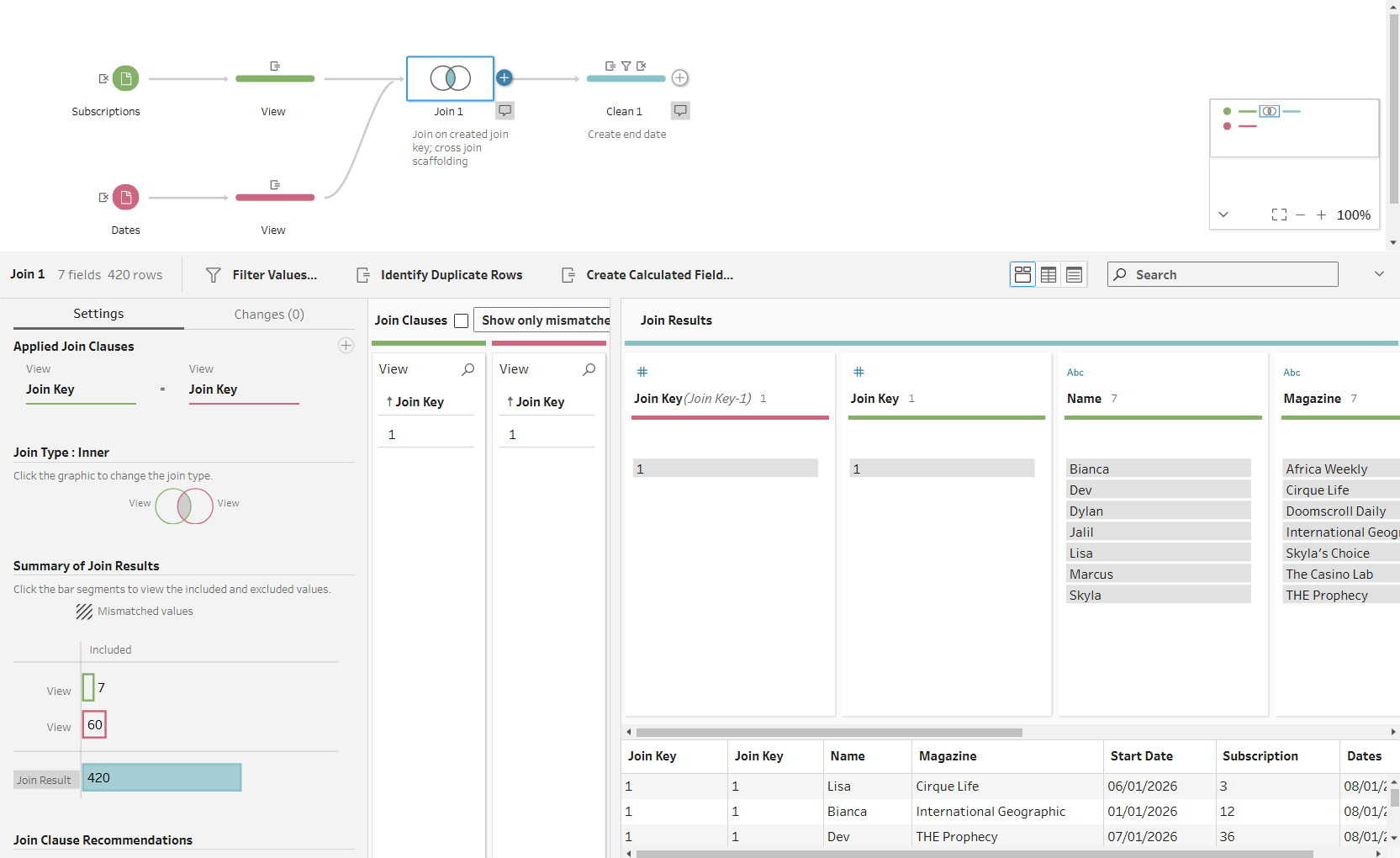Expand the toolbar options chevron
The image size is (1400, 858).
tap(1379, 274)
